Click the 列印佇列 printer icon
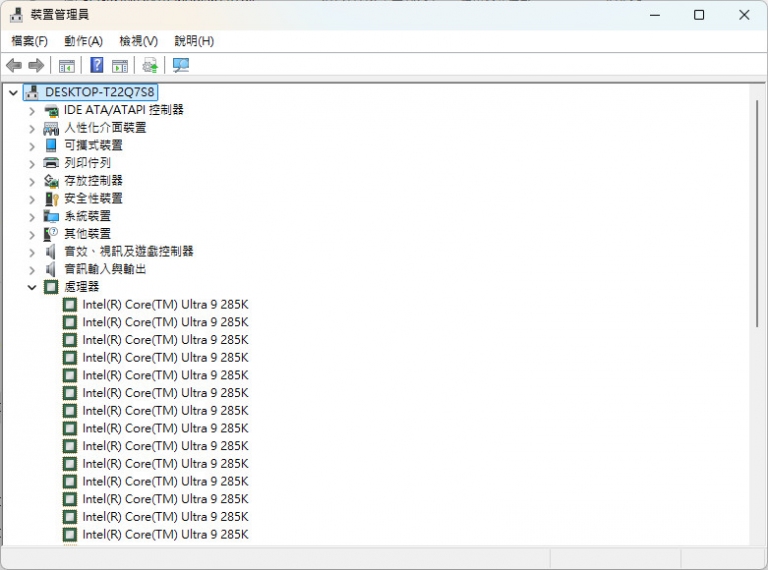 point(51,163)
